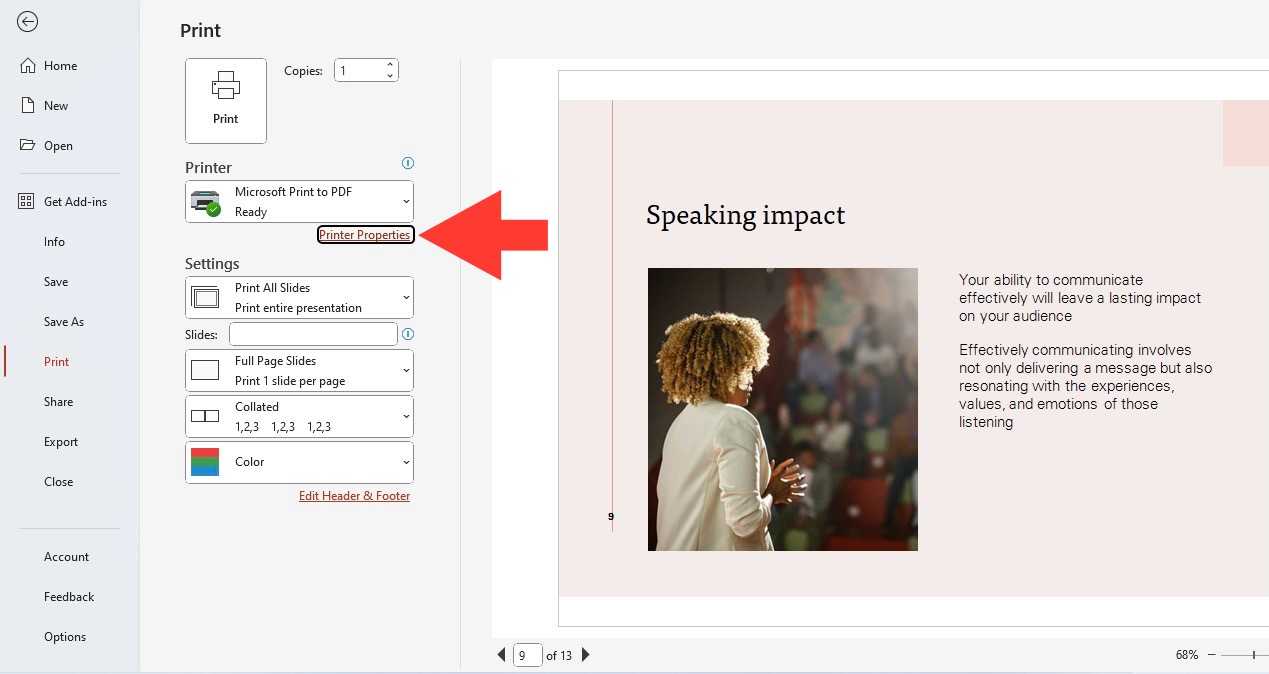Open Printer Properties link
The width and height of the screenshot is (1269, 674).
point(365,235)
